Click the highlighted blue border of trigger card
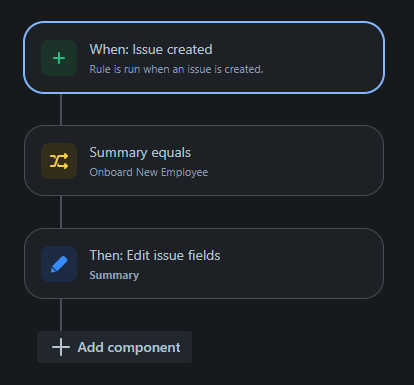Image resolution: width=414 pixels, height=385 pixels. [x=204, y=22]
